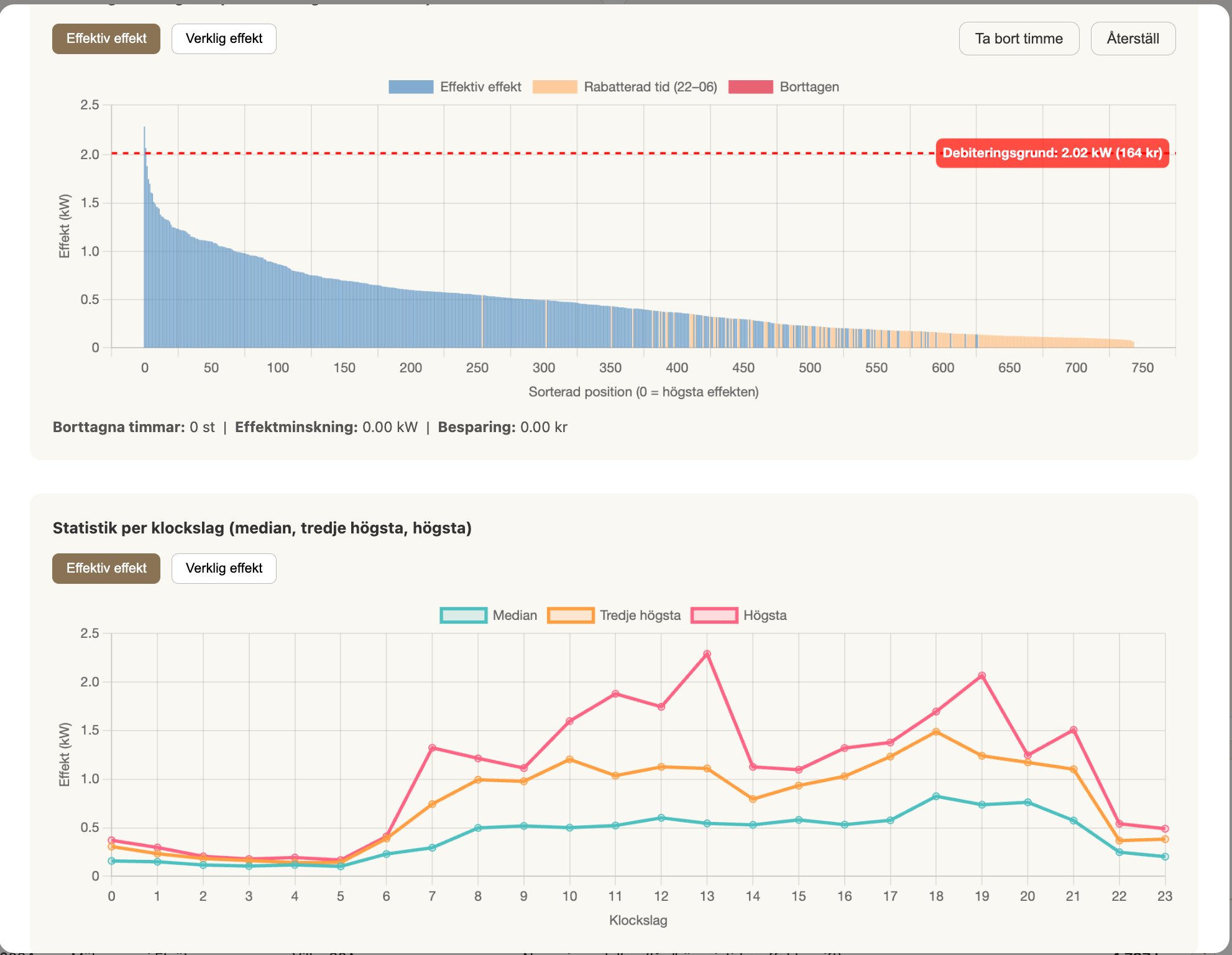The image size is (1232, 955).
Task: Reset the chart with the Återställ button
Action: pos(1133,39)
